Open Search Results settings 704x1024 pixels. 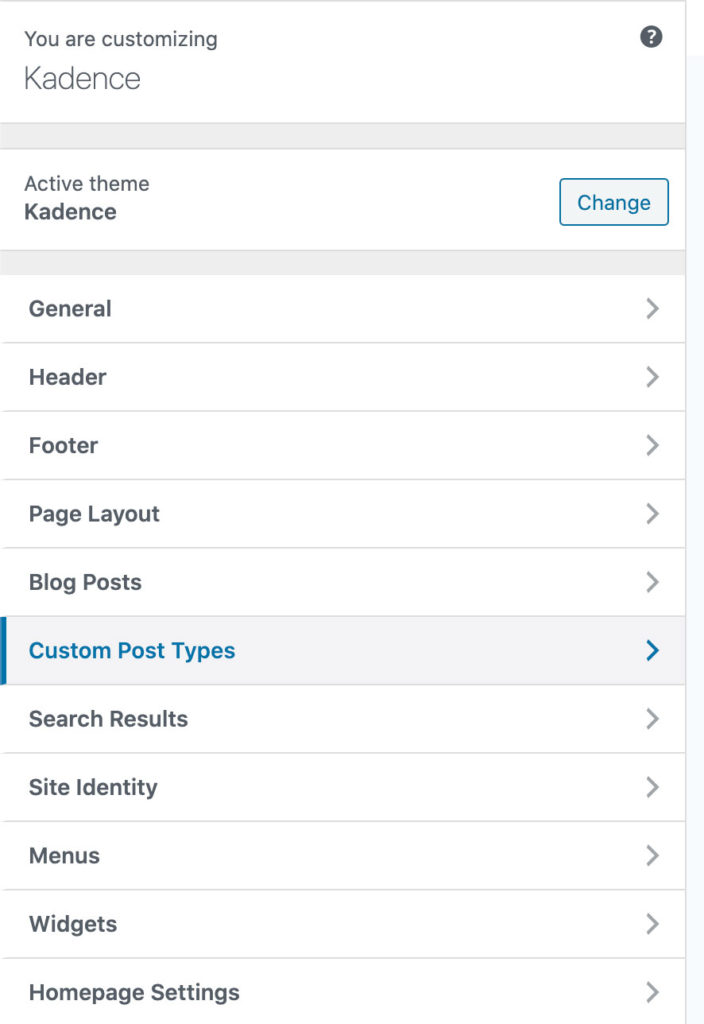click(x=342, y=719)
